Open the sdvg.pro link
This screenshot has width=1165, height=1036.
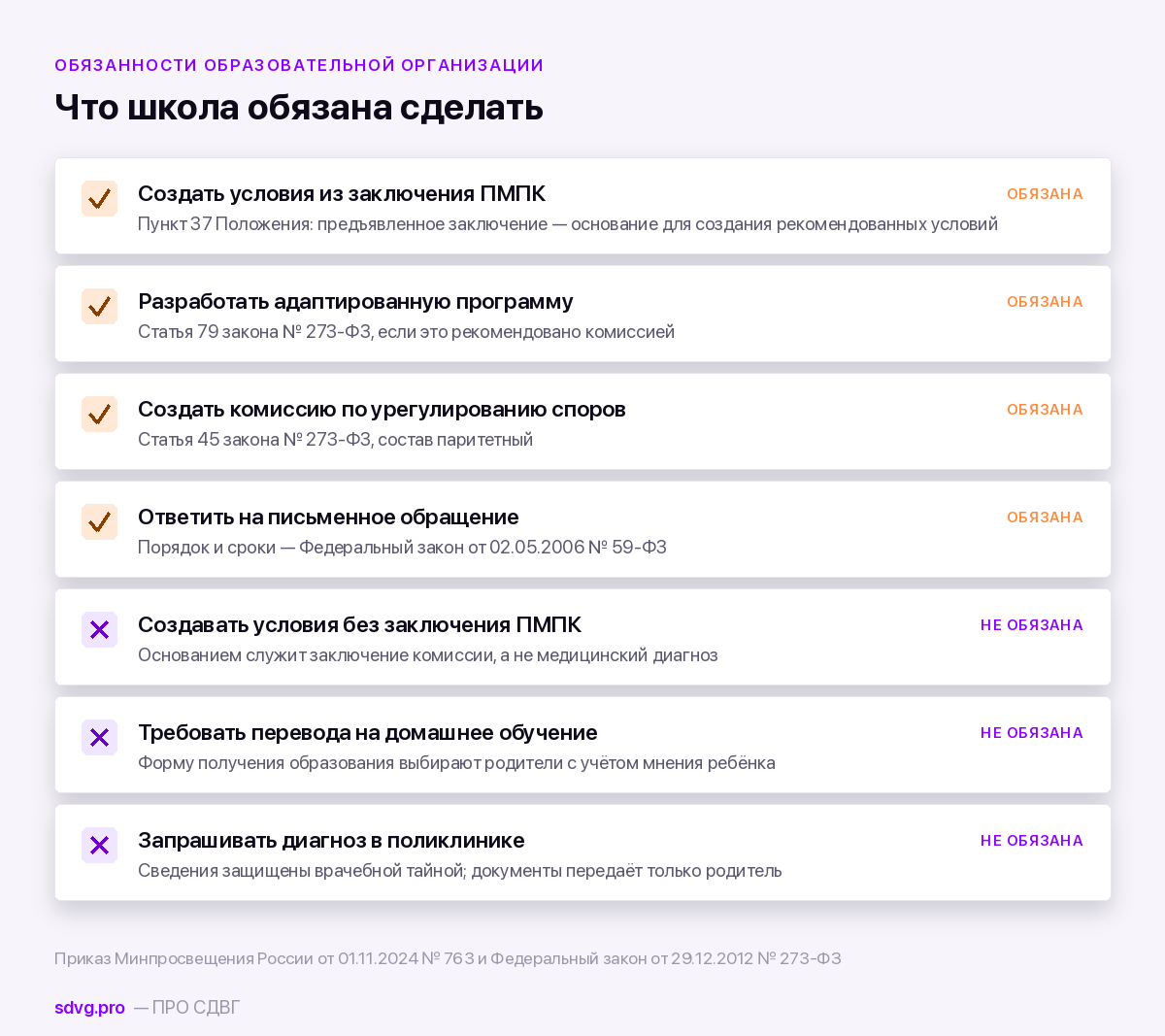89,1008
